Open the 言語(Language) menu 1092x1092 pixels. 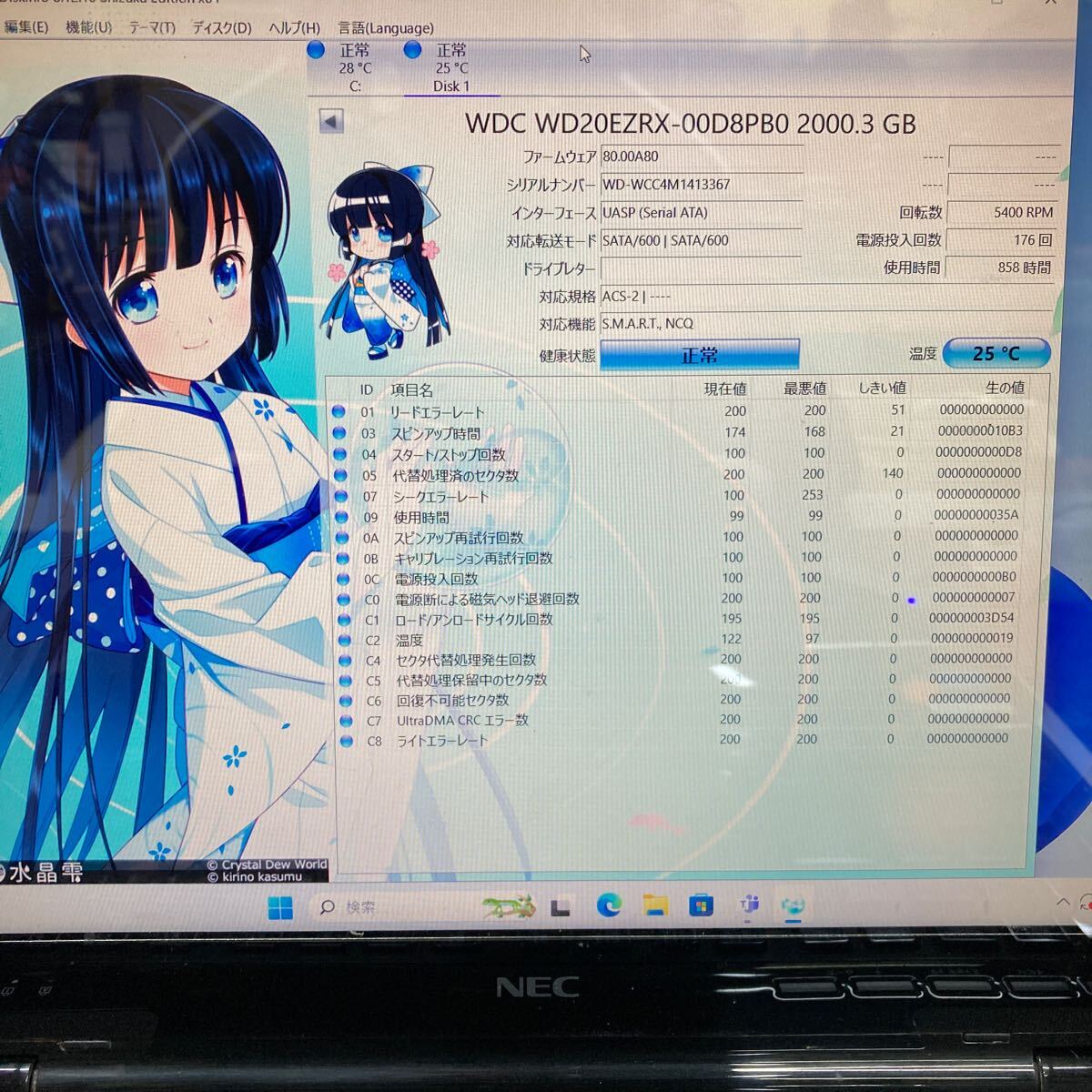tap(386, 28)
